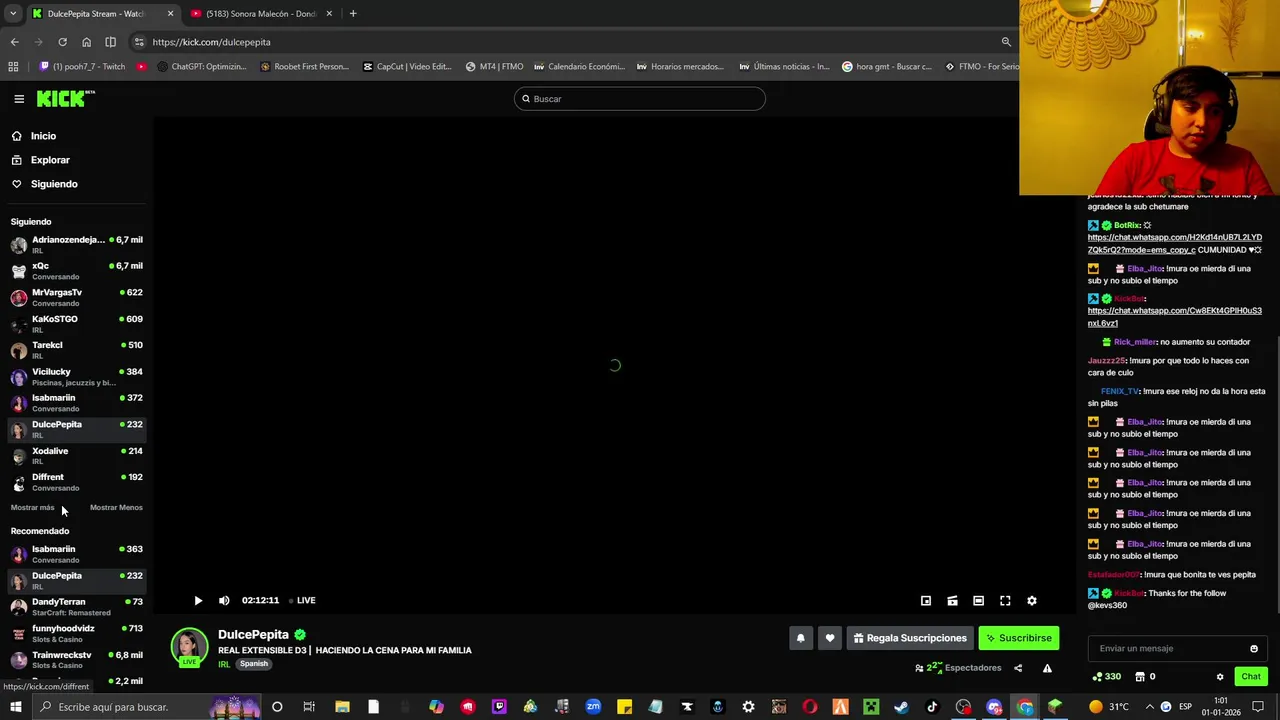Click the green Chat send button

(x=1251, y=677)
